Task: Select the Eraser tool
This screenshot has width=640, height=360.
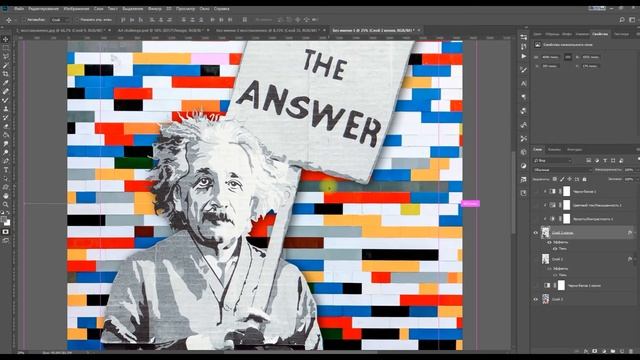Action: 6,126
